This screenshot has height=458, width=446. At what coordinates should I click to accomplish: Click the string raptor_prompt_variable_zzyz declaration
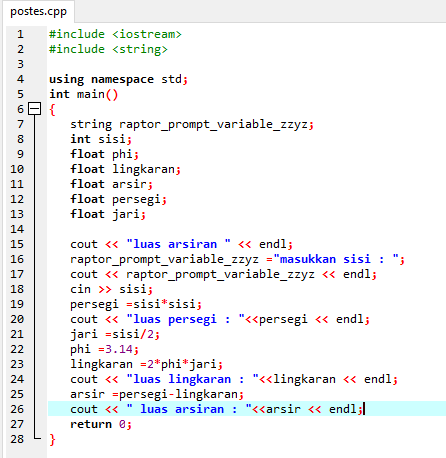click(192, 124)
